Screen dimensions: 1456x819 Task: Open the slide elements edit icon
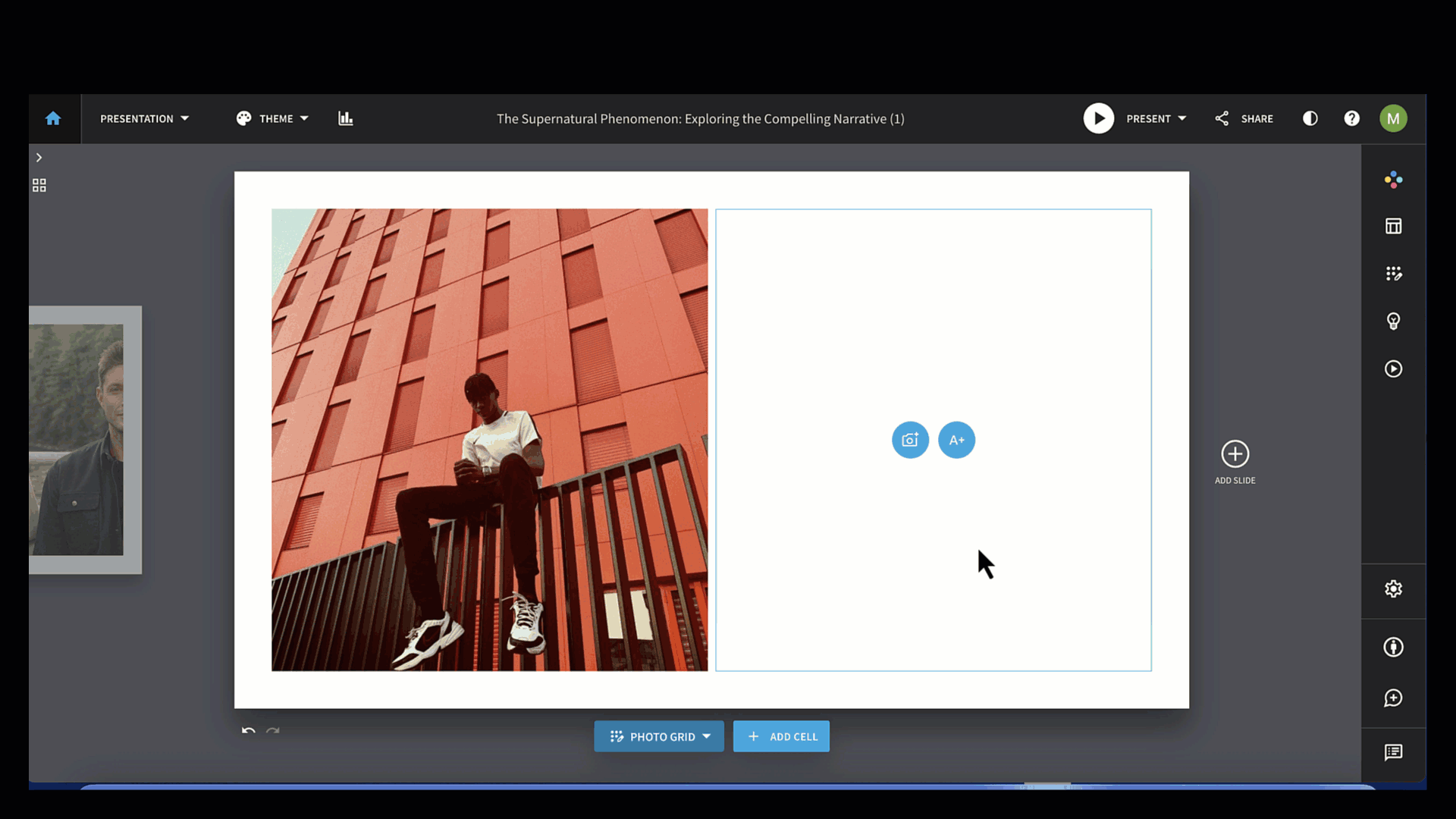coord(1393,274)
